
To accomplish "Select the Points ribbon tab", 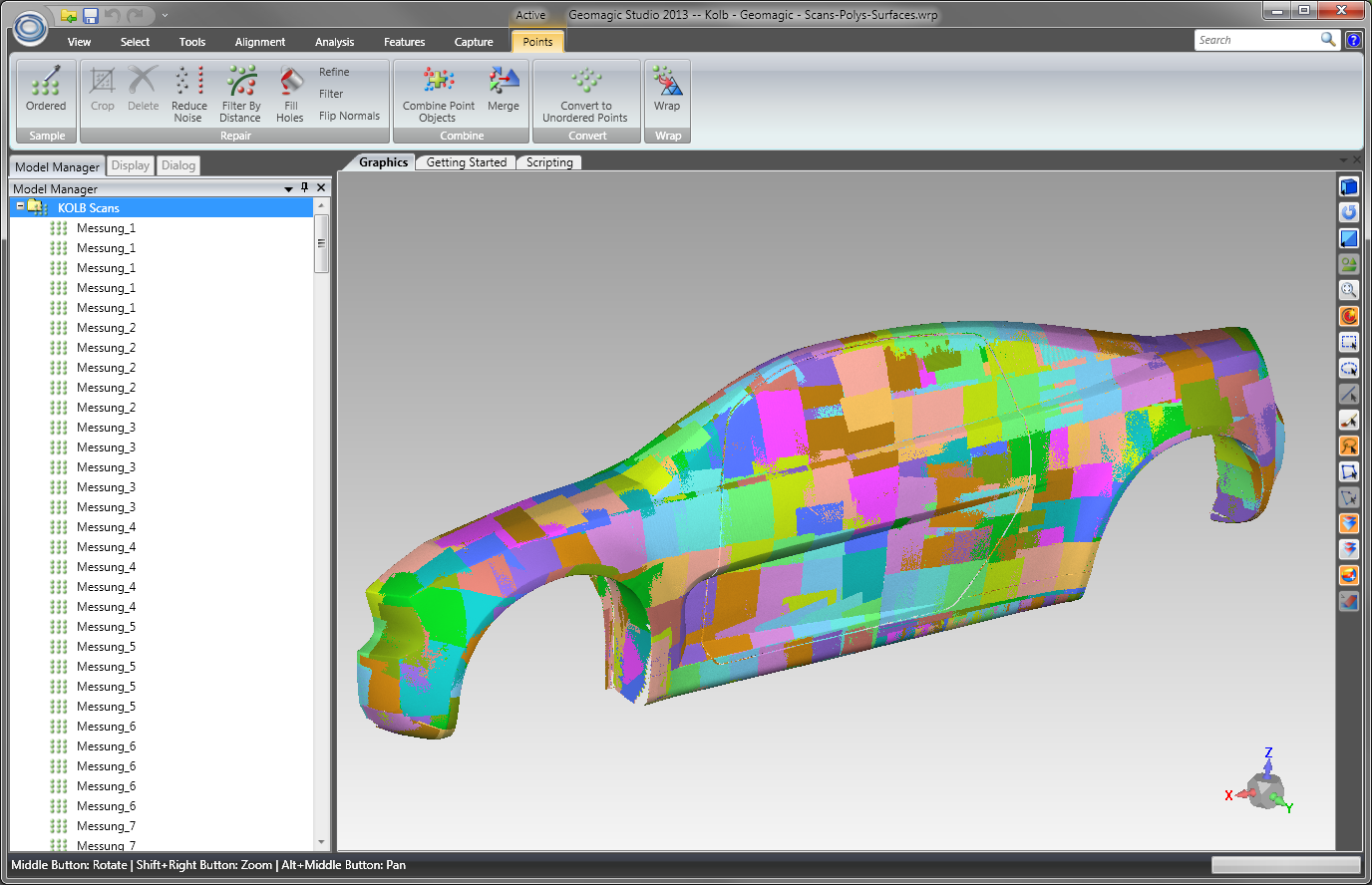I will 537,42.
